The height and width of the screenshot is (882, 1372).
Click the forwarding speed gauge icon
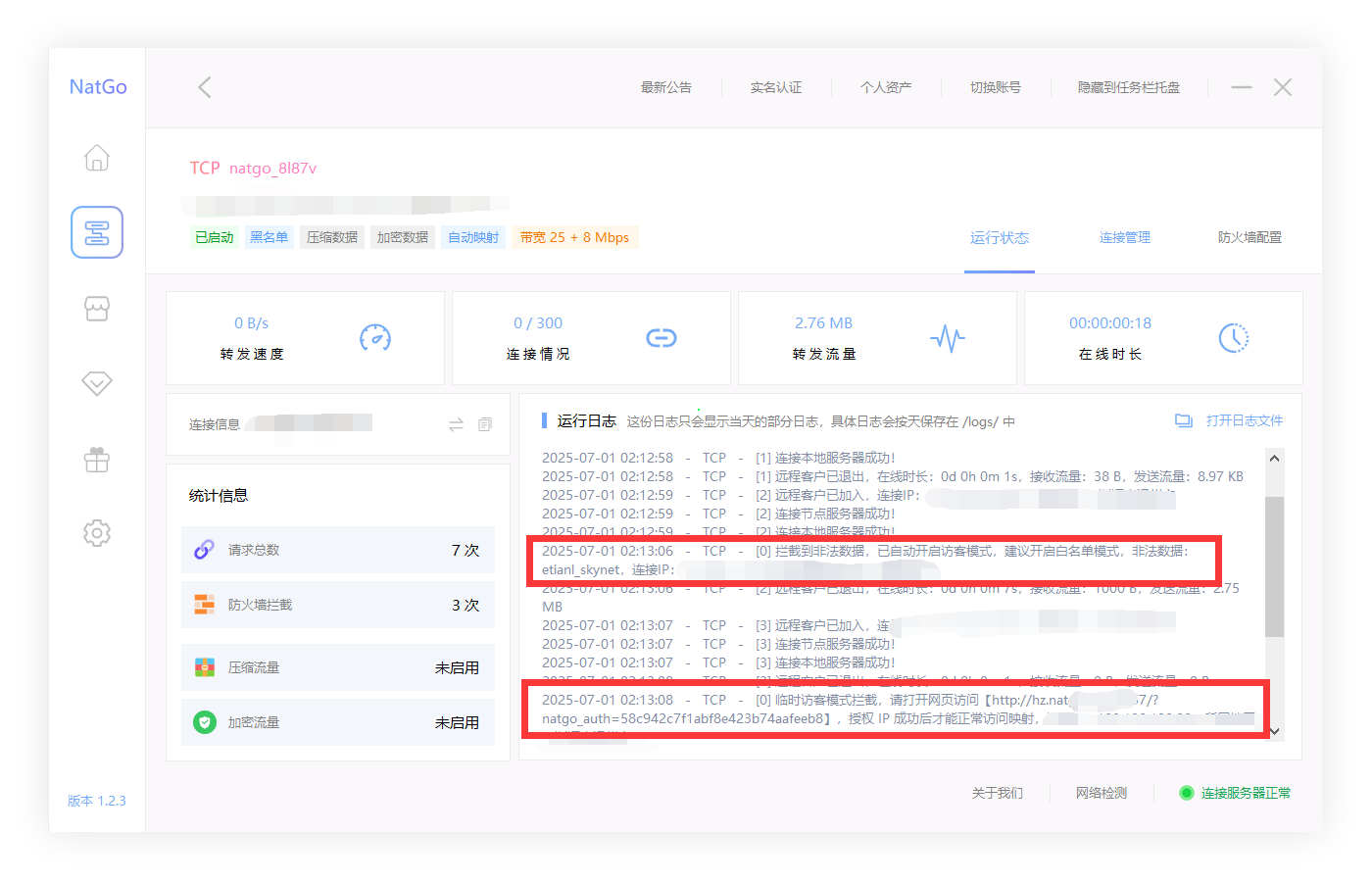375,338
